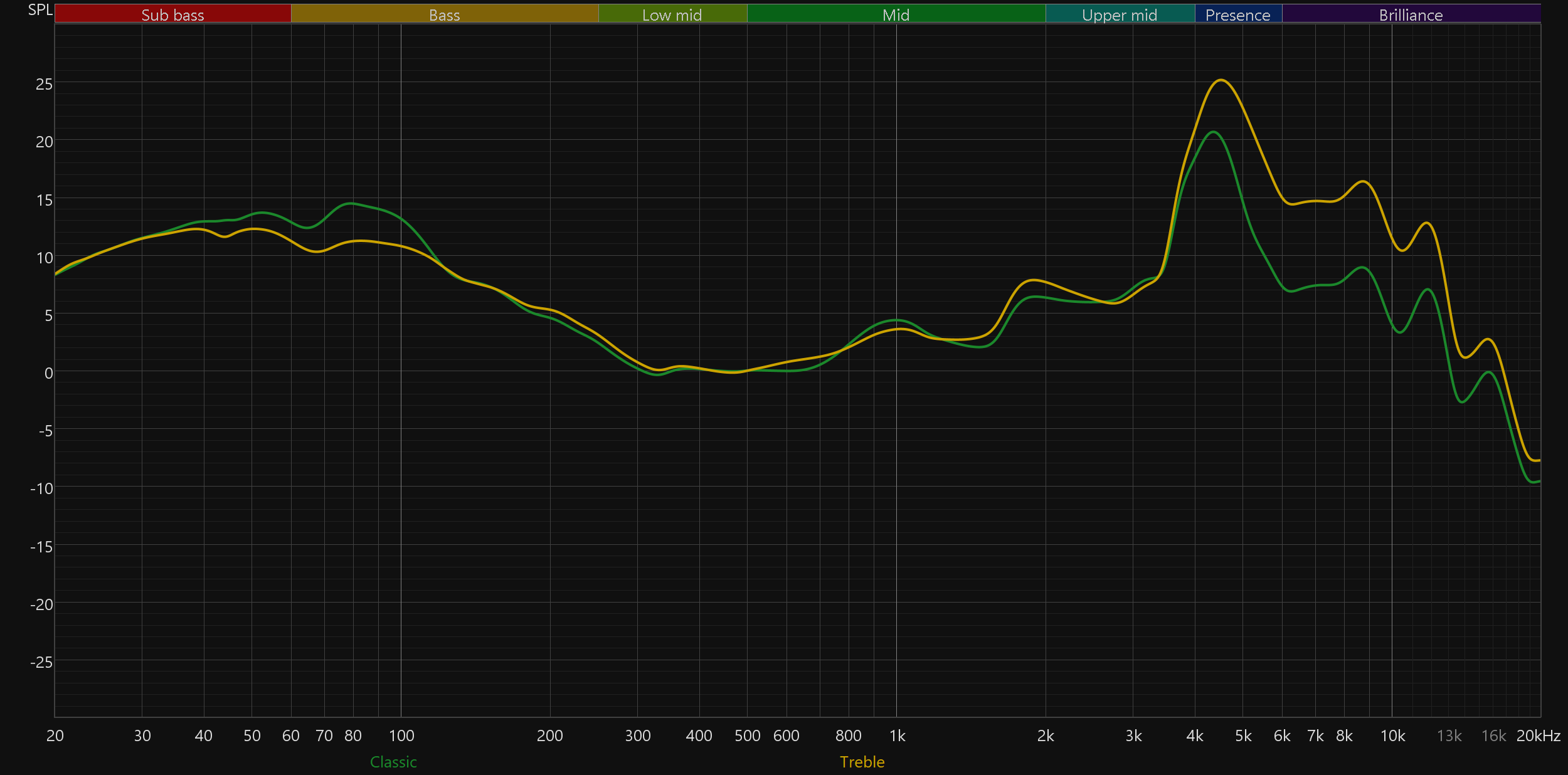Click the 20kHz label at axis end

tap(1538, 736)
